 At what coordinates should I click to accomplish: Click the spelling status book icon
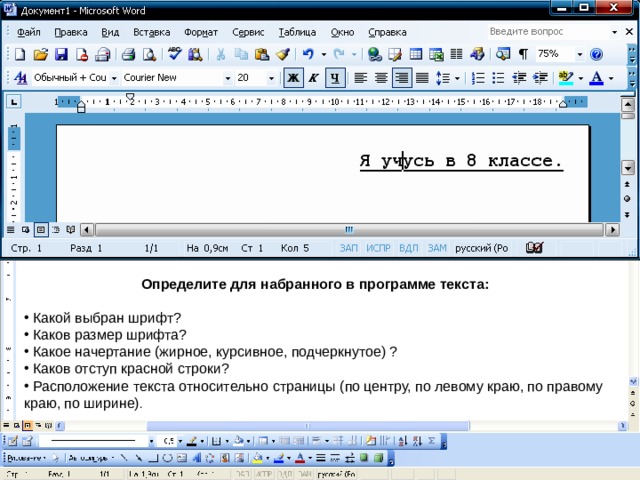(x=534, y=248)
